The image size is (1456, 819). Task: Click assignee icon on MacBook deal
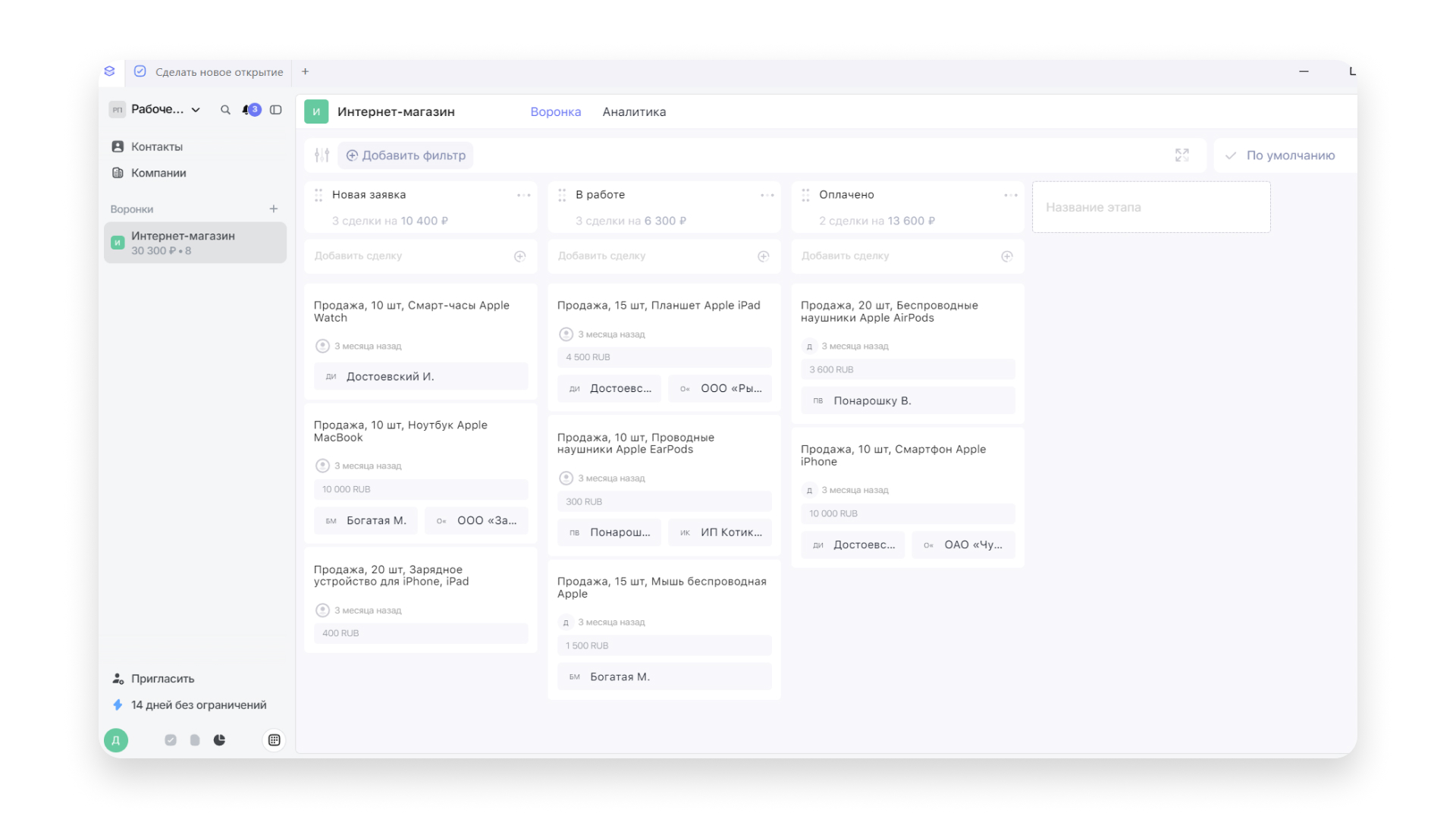322,466
